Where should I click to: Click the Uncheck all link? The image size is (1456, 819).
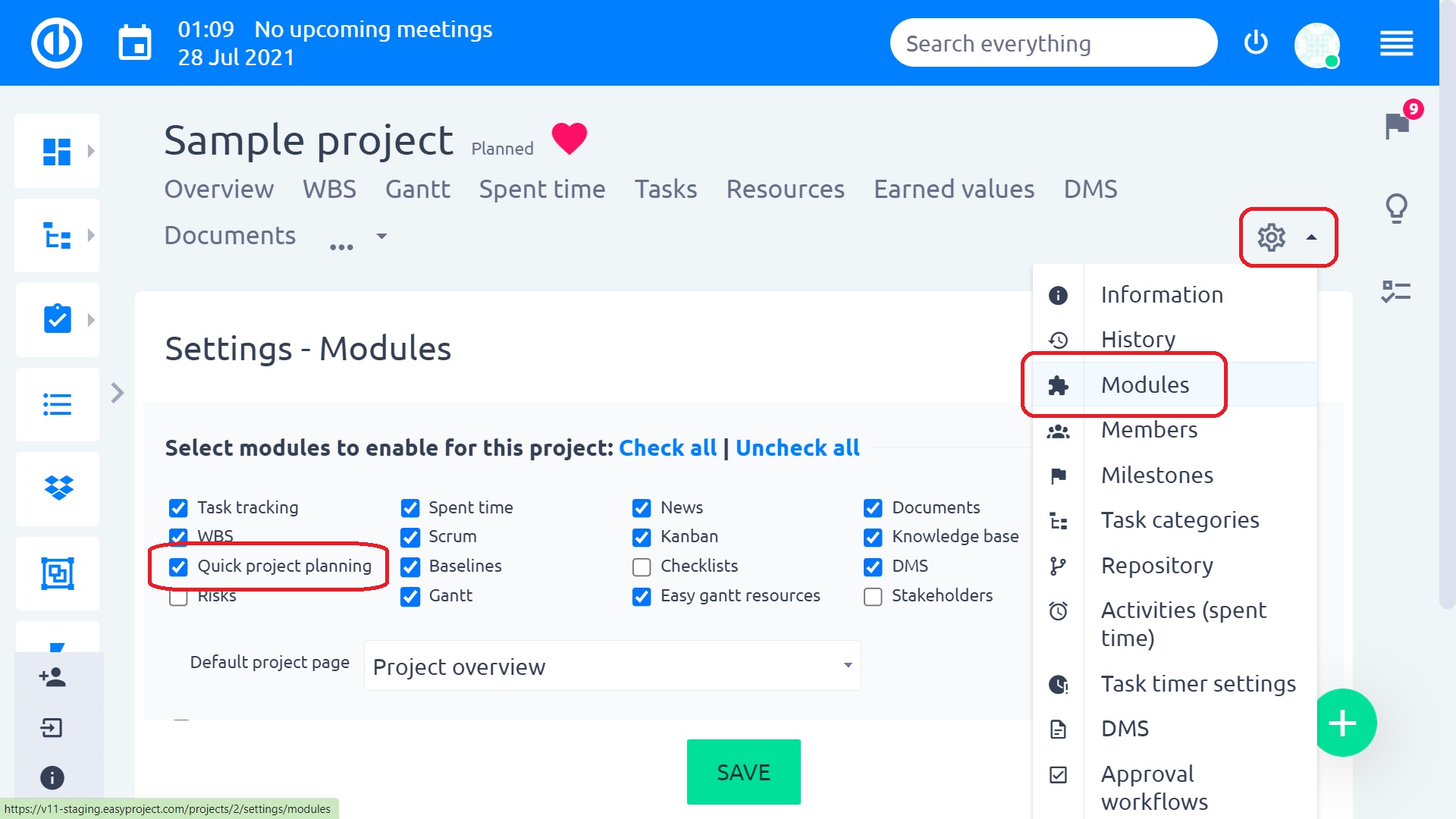point(797,448)
